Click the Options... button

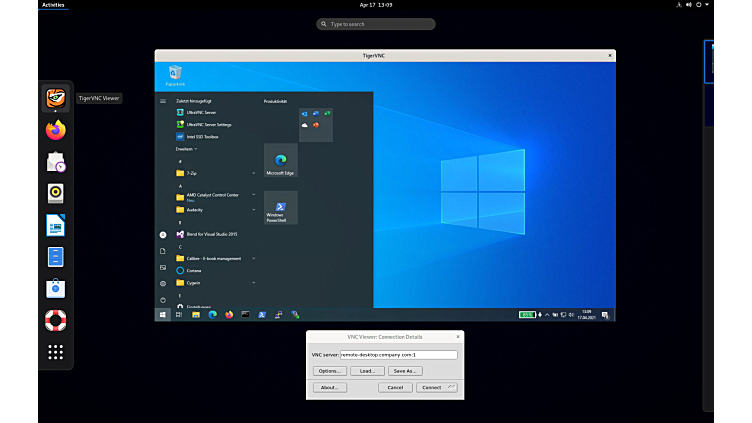[330, 371]
